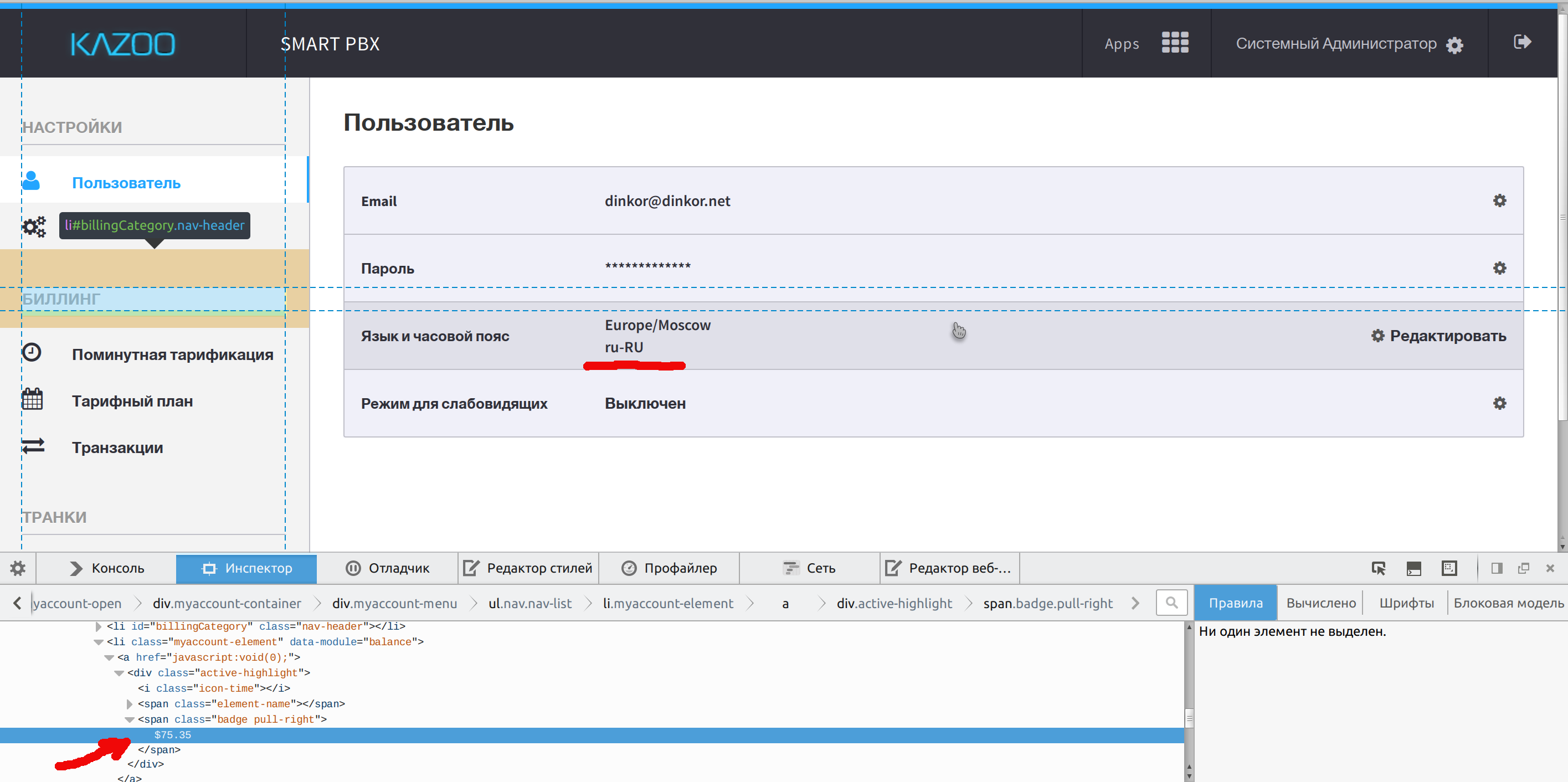This screenshot has width=1568, height=782.
Task: Close the developer tools panel
Action: click(x=1550, y=568)
